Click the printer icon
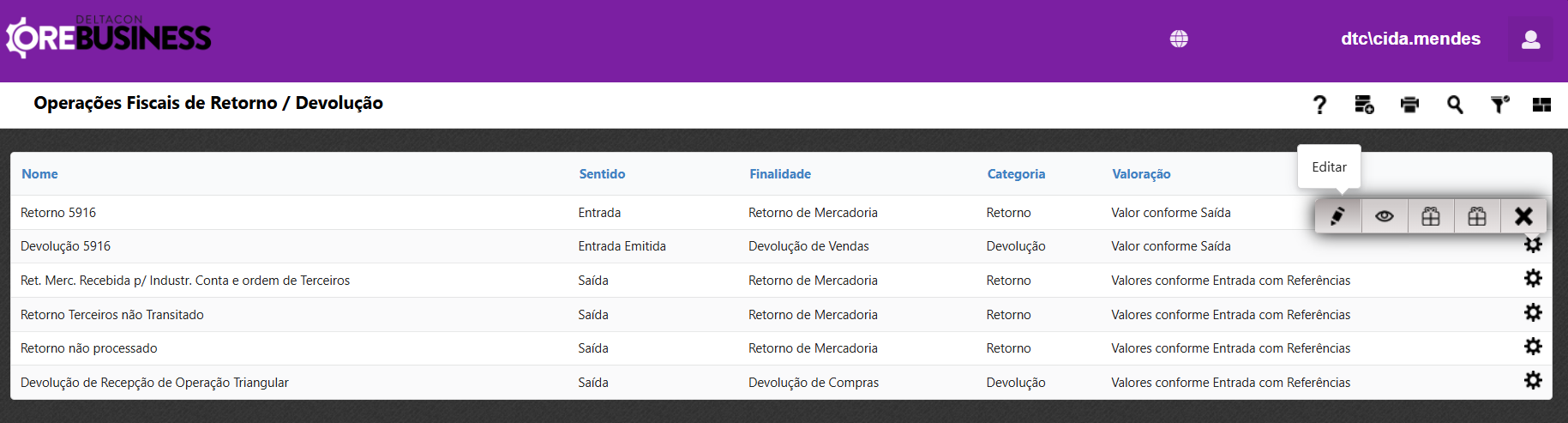This screenshot has height=423, width=1568. [x=1409, y=105]
